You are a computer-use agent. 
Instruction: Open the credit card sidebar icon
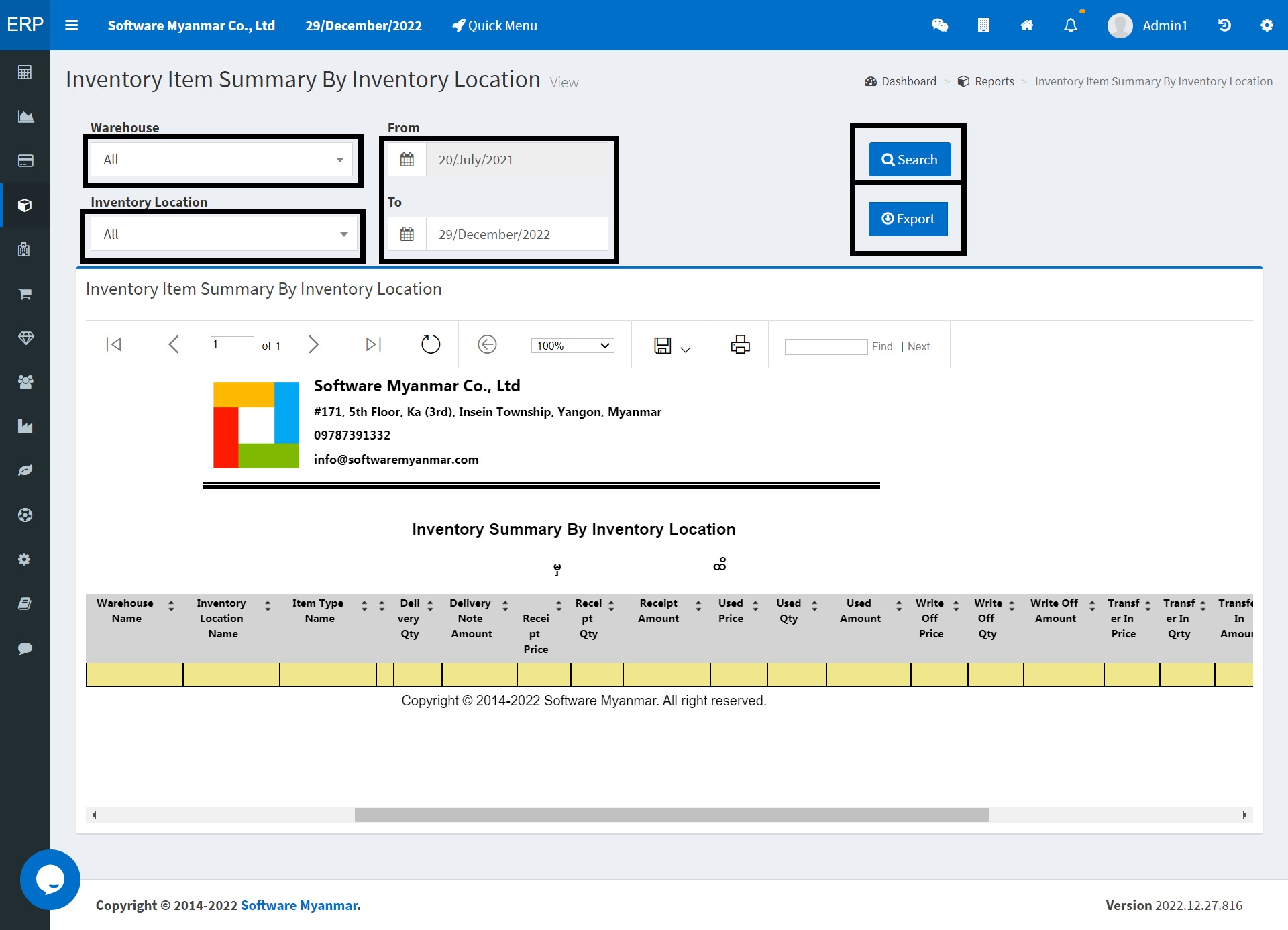25,161
